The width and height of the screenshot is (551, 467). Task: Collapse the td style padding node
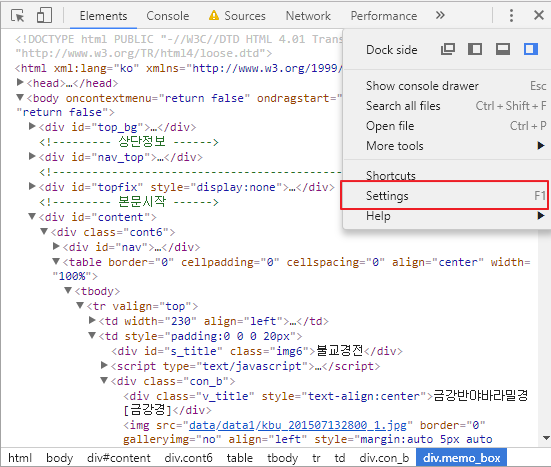coord(92,335)
